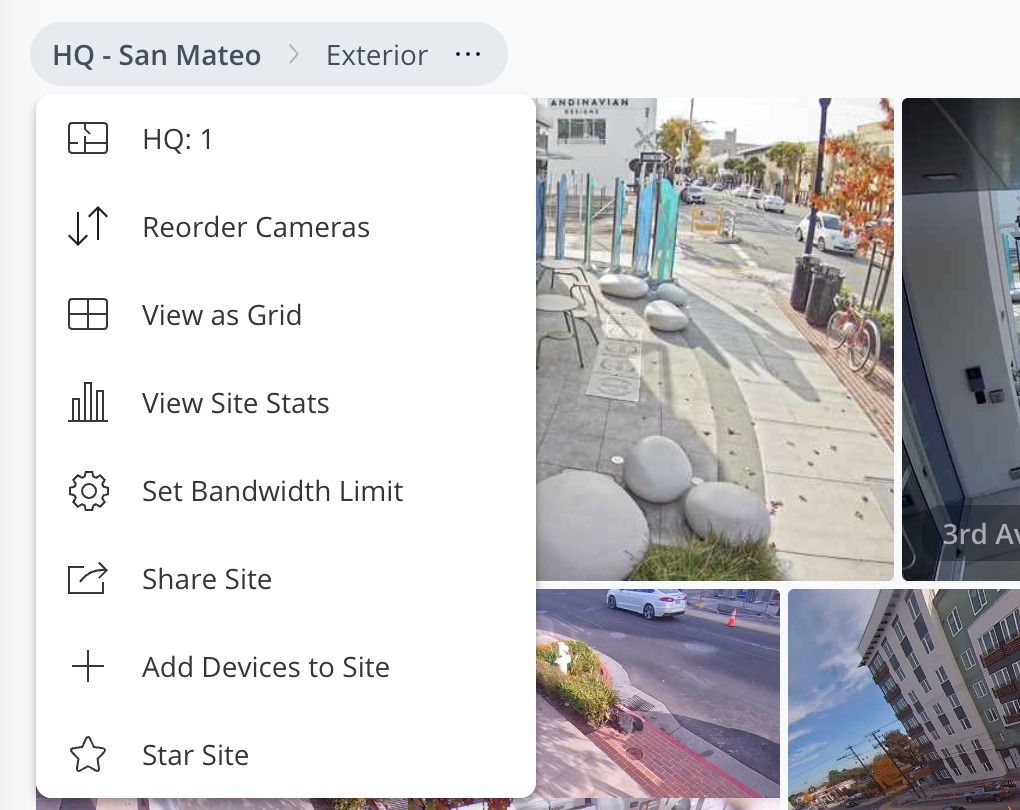This screenshot has height=810, width=1020.
Task: Select the Share Site text in menu
Action: pos(207,579)
